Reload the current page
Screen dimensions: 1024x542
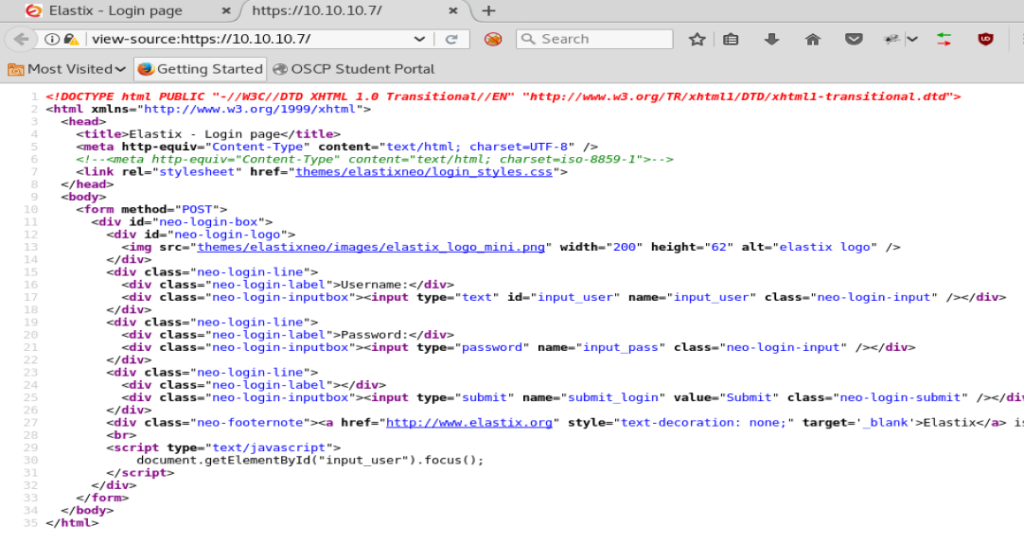tap(451, 39)
